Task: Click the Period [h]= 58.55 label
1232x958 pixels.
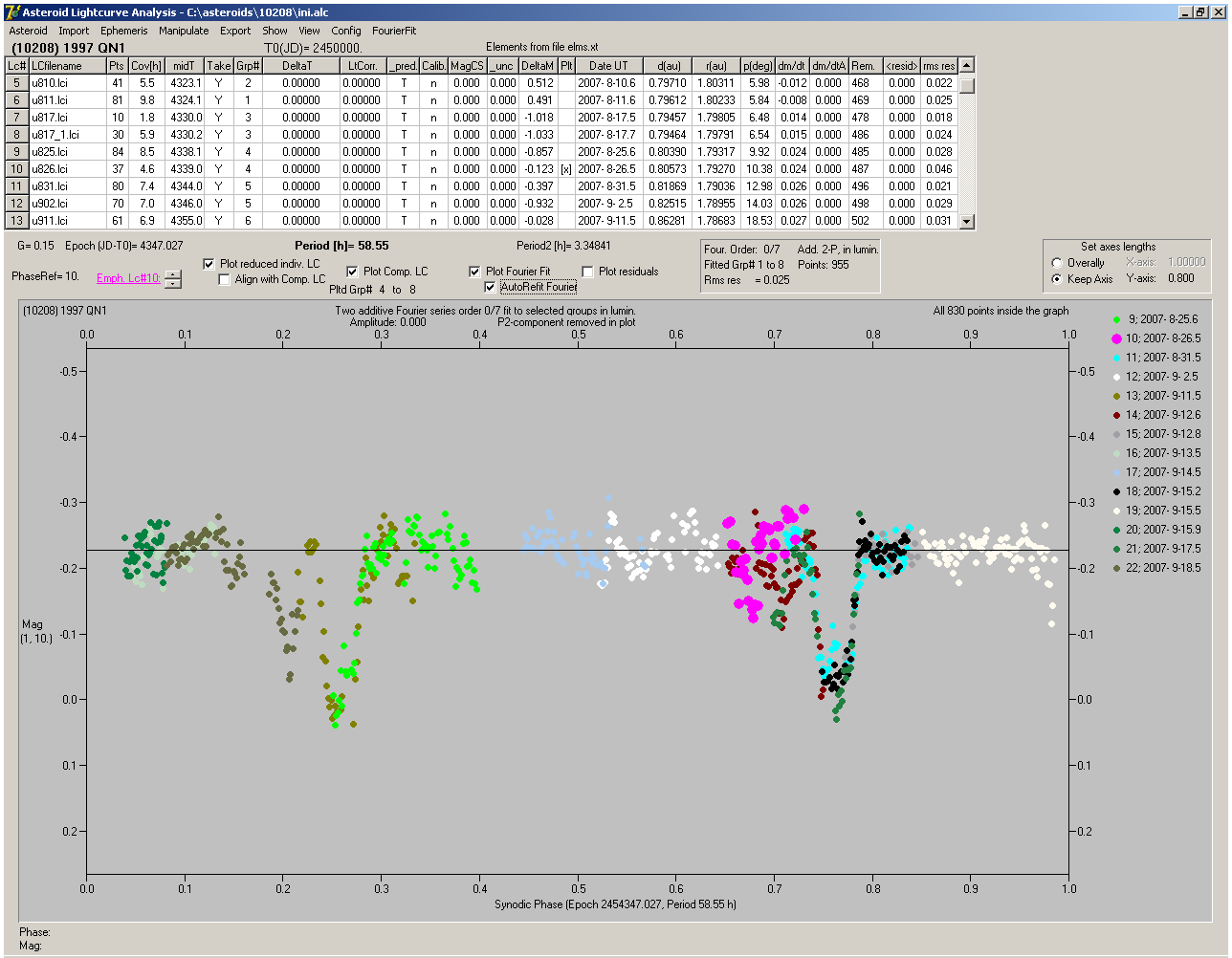Action: [x=341, y=246]
